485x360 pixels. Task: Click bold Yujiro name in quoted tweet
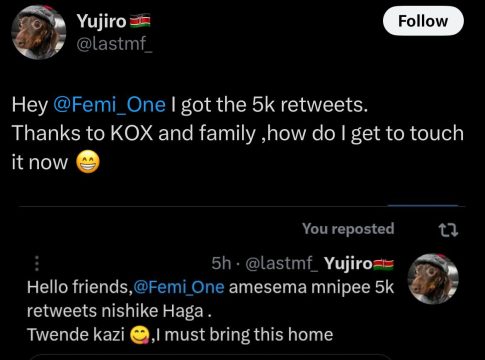(348, 264)
